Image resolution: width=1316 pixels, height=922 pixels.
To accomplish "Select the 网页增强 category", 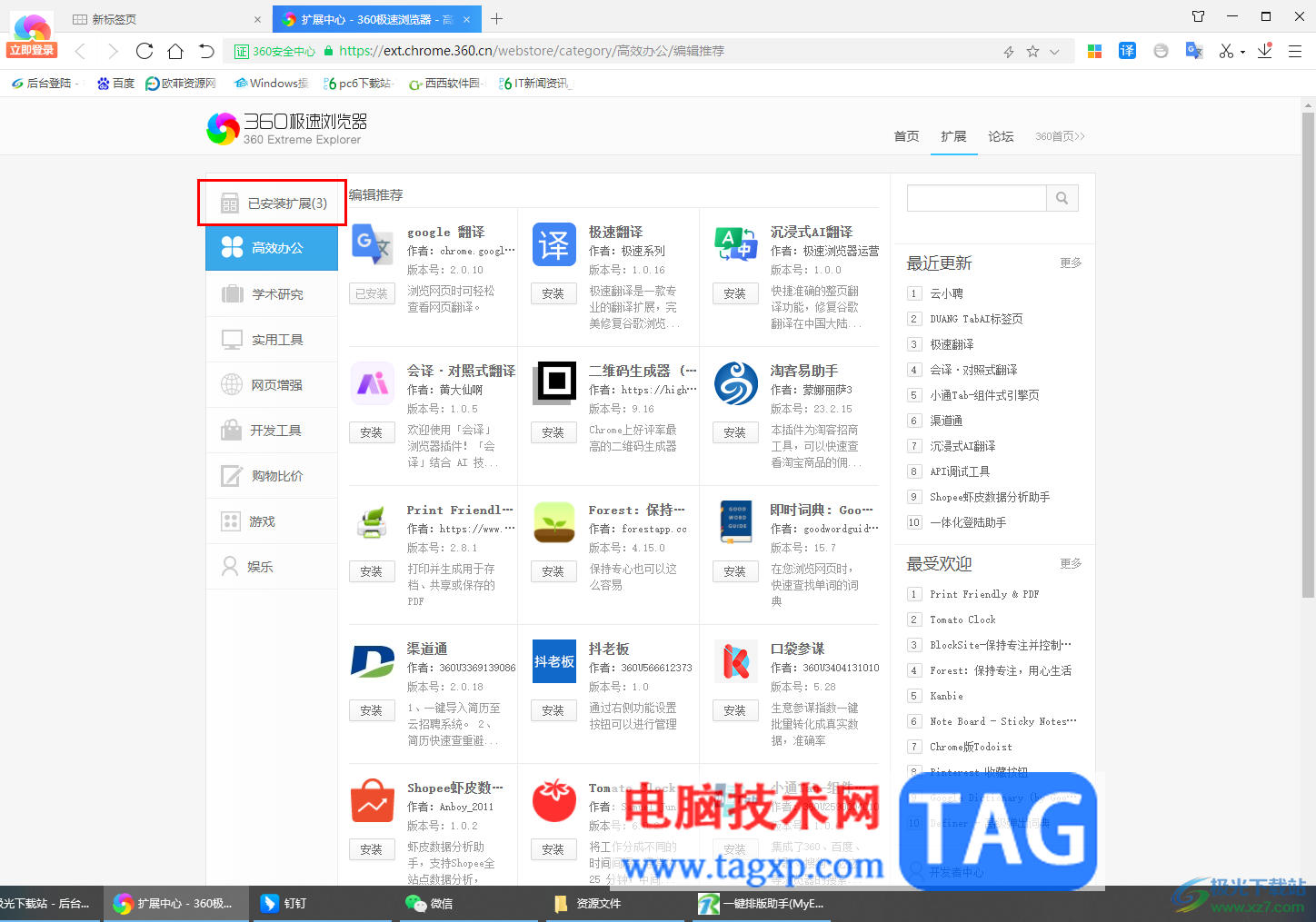I will click(x=272, y=385).
